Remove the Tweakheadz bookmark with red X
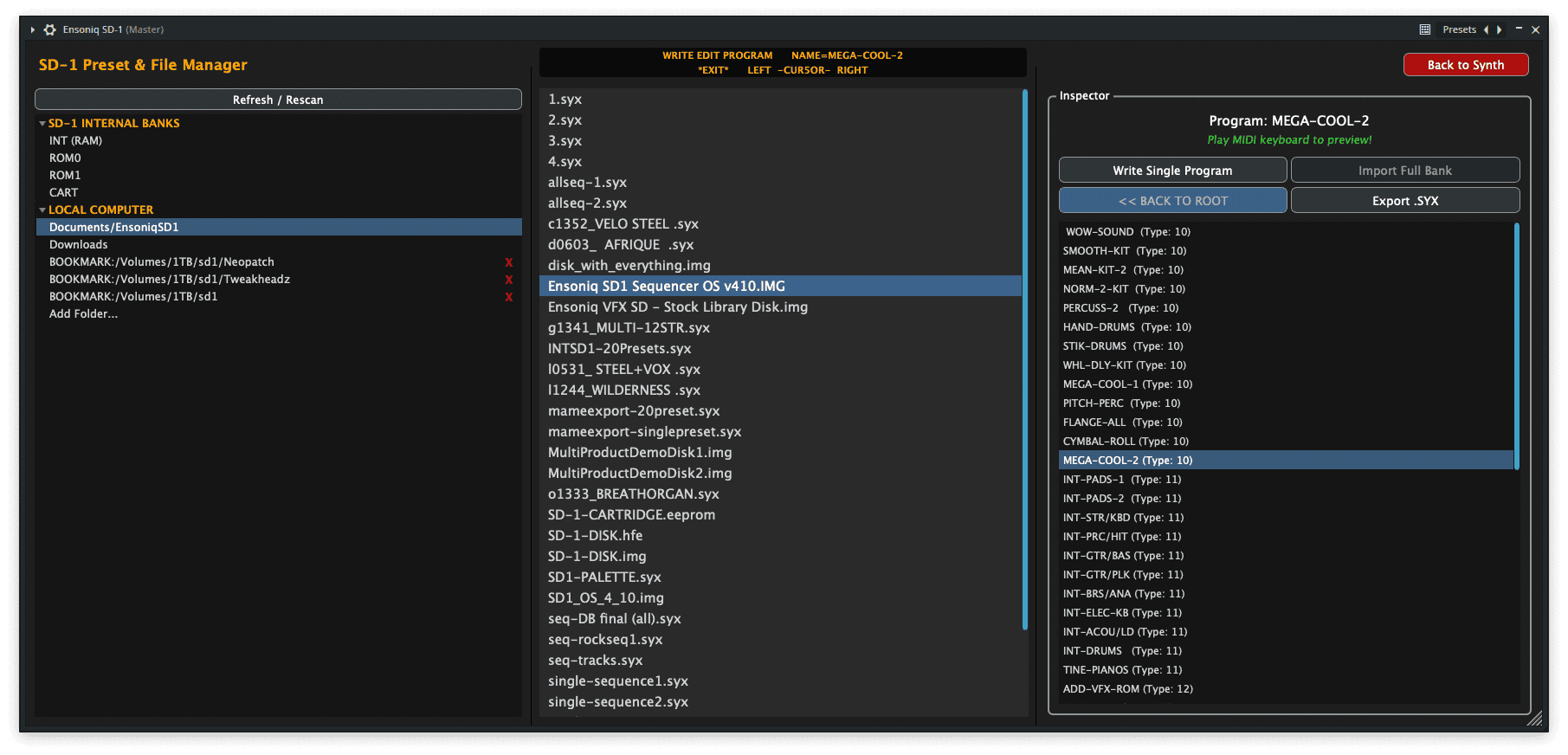This screenshot has width=1568, height=755. tap(509, 280)
